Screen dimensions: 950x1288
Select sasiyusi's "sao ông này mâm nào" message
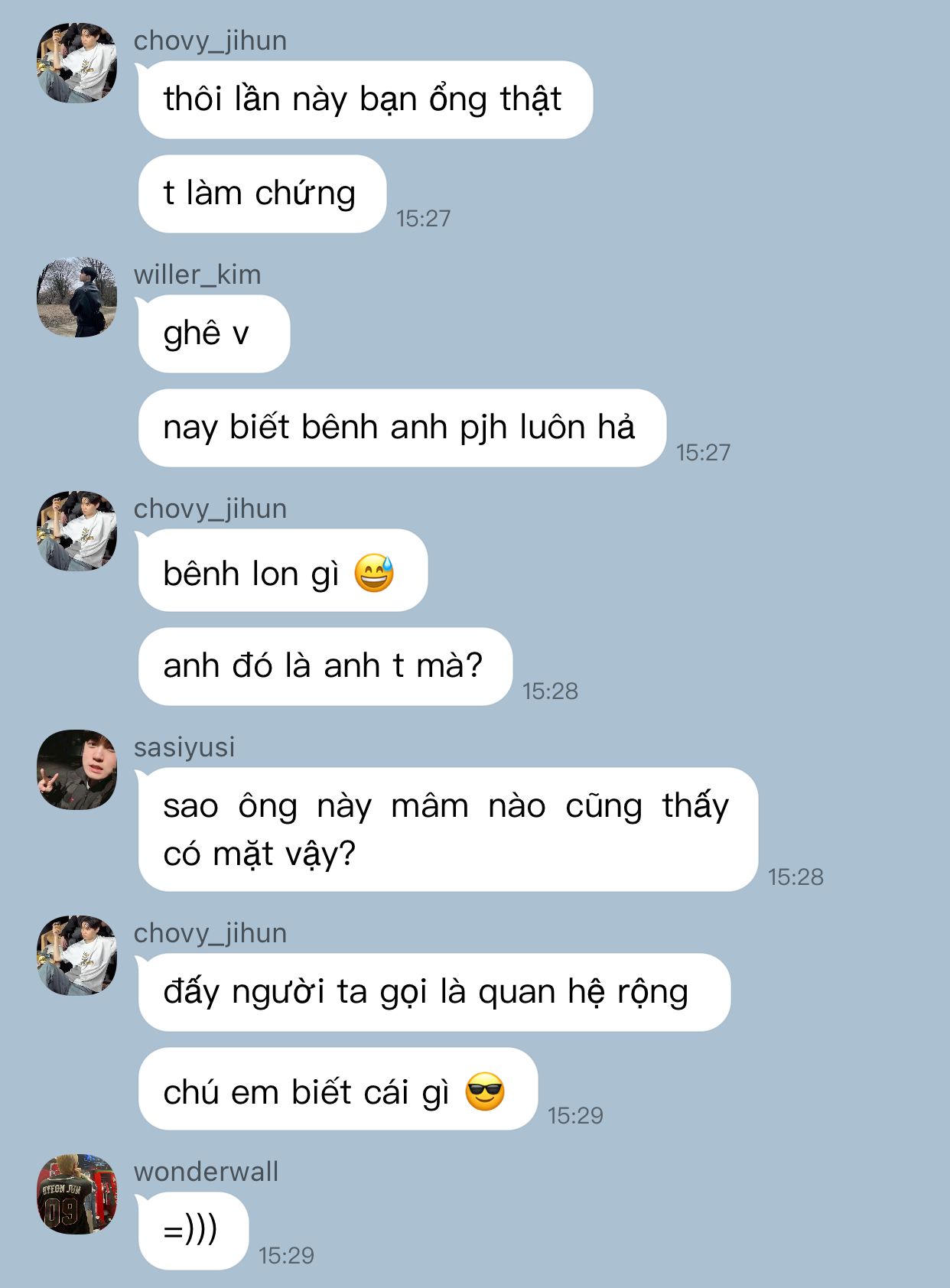(448, 830)
